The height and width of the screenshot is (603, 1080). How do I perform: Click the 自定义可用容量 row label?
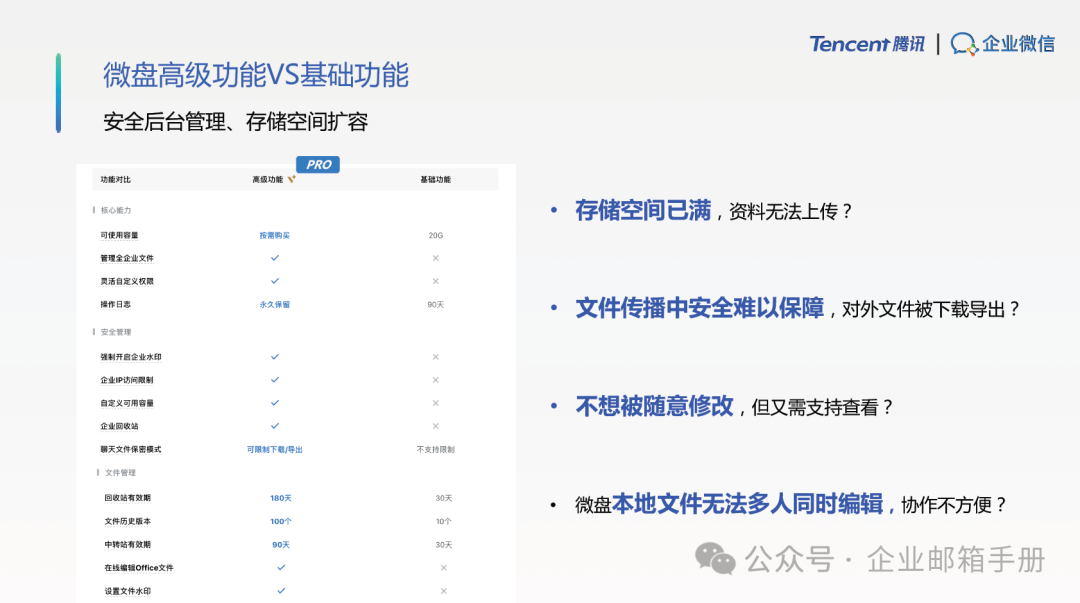coord(127,403)
